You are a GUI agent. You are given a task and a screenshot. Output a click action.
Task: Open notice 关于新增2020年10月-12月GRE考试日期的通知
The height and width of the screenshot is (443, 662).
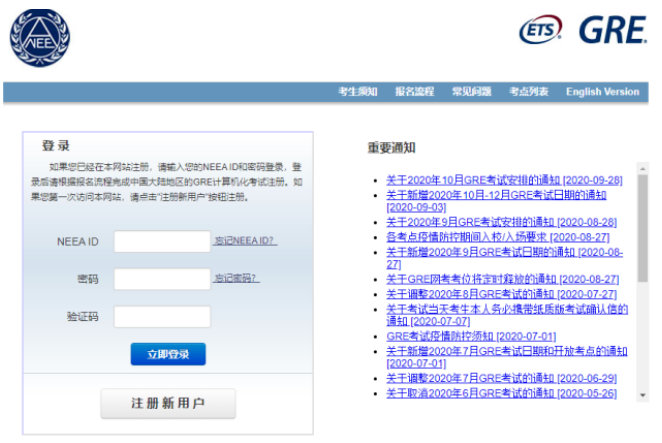point(496,201)
